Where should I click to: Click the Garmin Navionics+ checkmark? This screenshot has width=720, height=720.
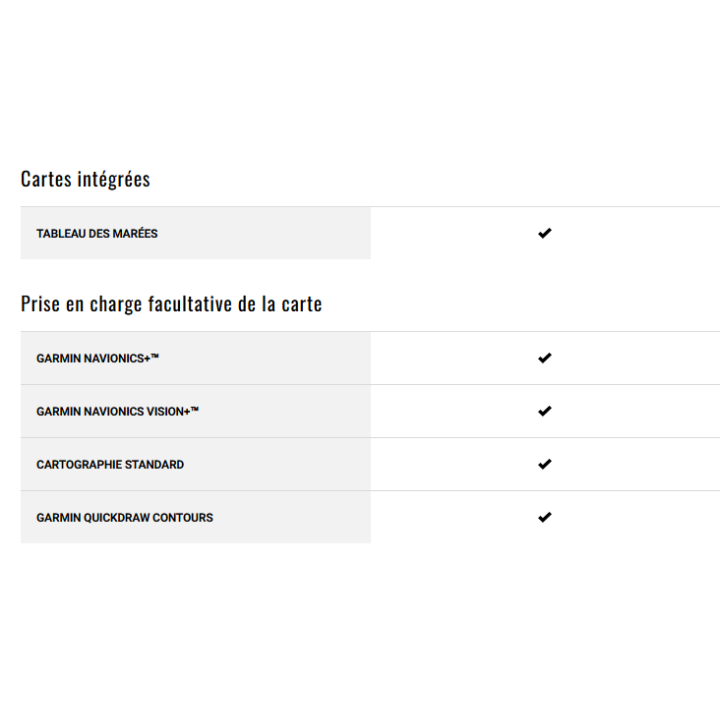coord(544,358)
